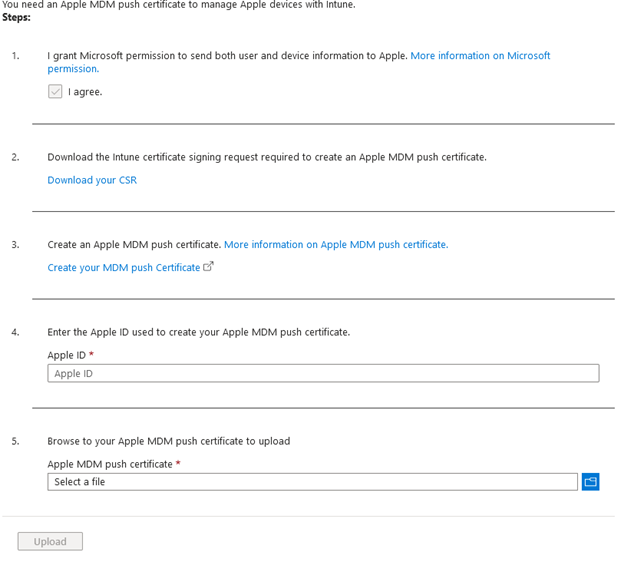
Task: Toggle the "I agree" checkbox
Action: pos(55,92)
